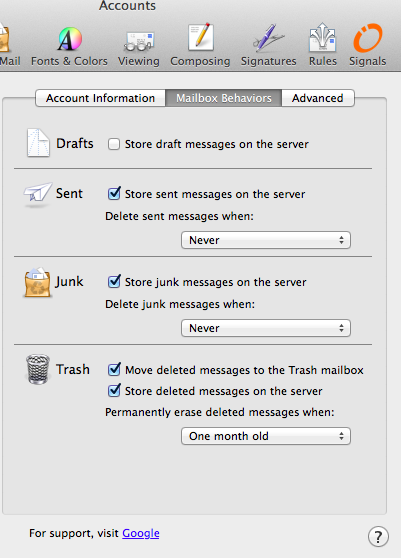Open Junk Mail preferences pane

tap(10, 46)
